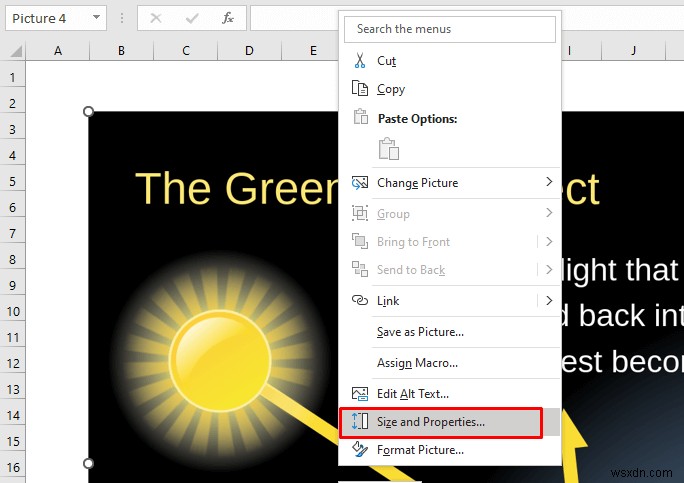Click the Paste Options clipboard icon
Viewport: 684px width, 483px height.
point(361,116)
